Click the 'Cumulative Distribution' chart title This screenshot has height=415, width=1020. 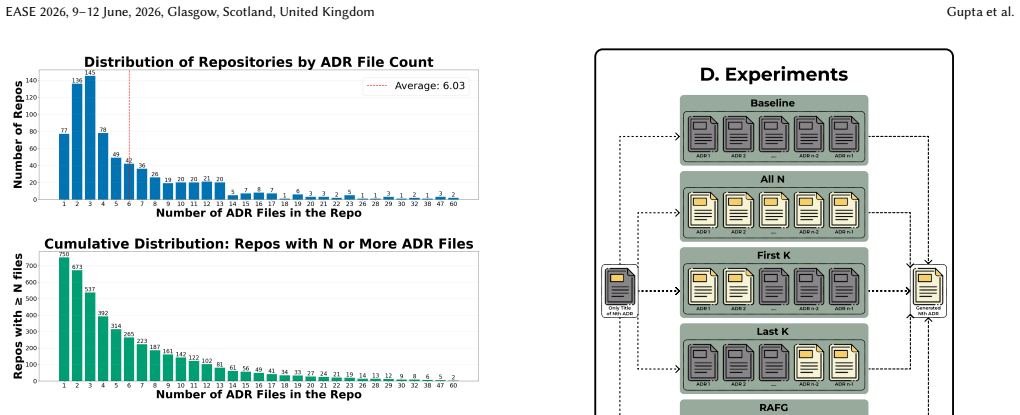pos(259,244)
